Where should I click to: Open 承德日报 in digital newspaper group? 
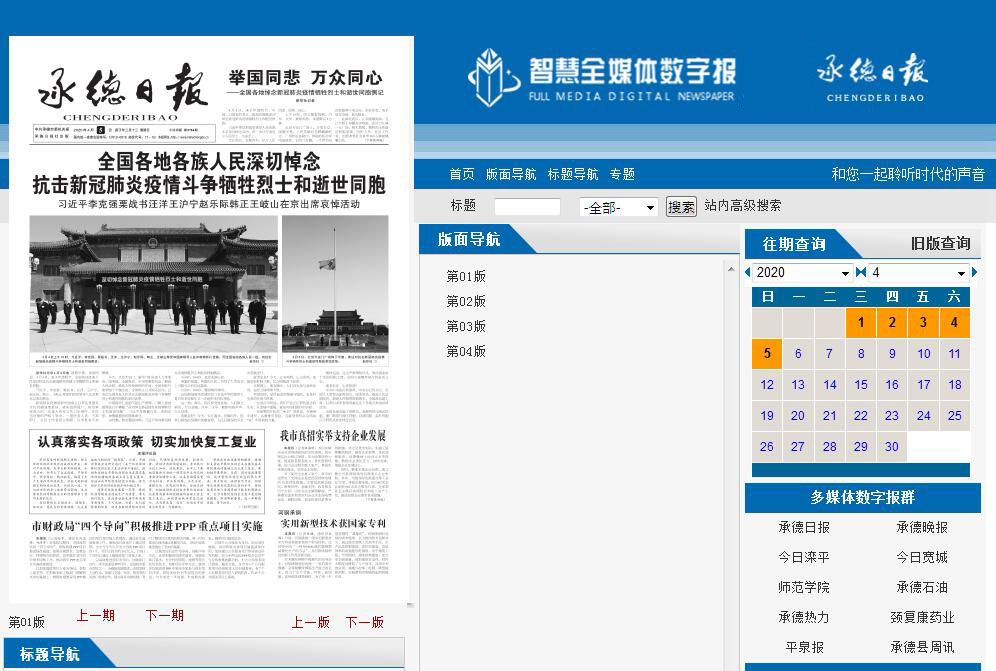804,527
